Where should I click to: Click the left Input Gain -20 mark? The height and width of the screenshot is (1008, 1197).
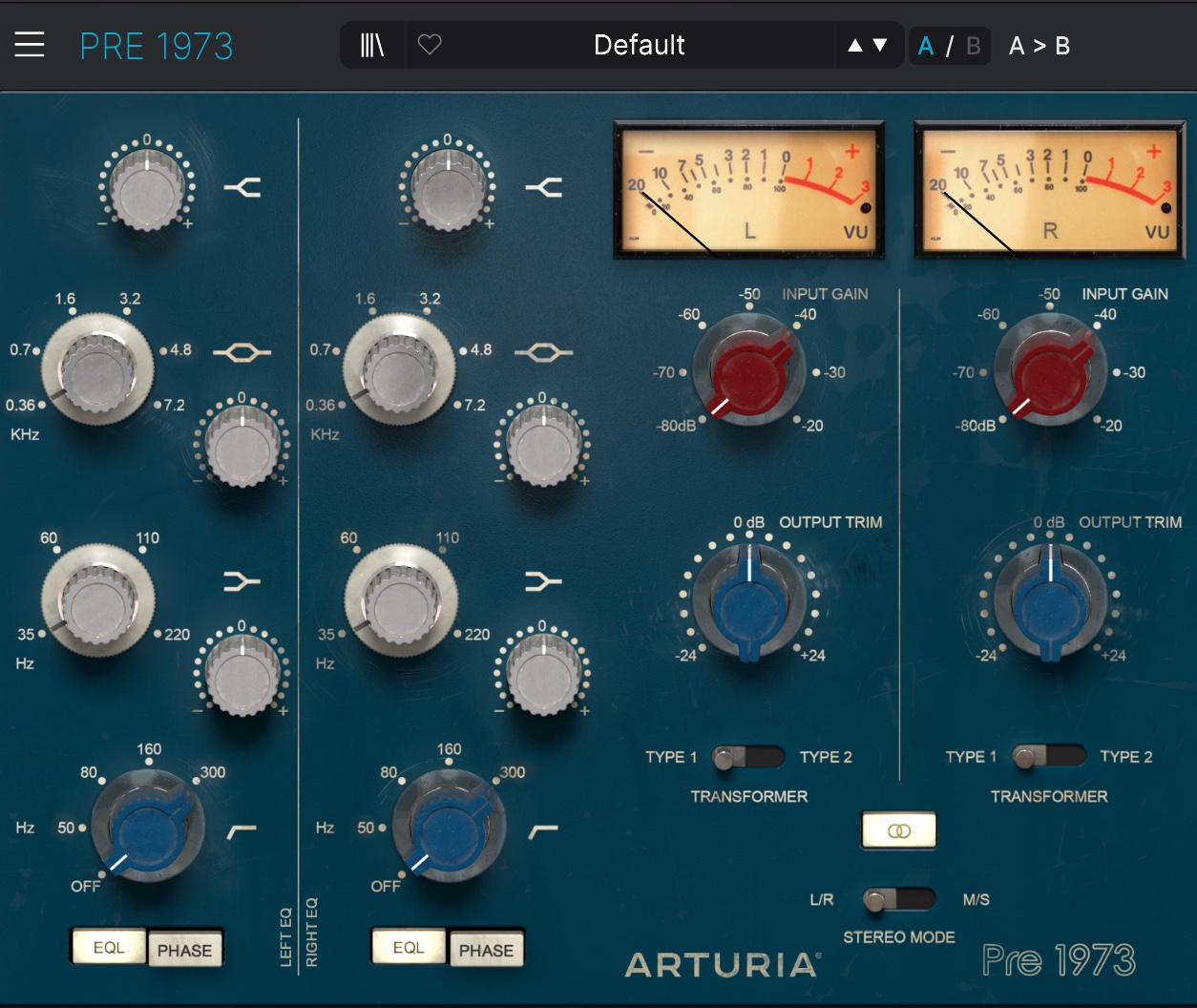pos(812,426)
